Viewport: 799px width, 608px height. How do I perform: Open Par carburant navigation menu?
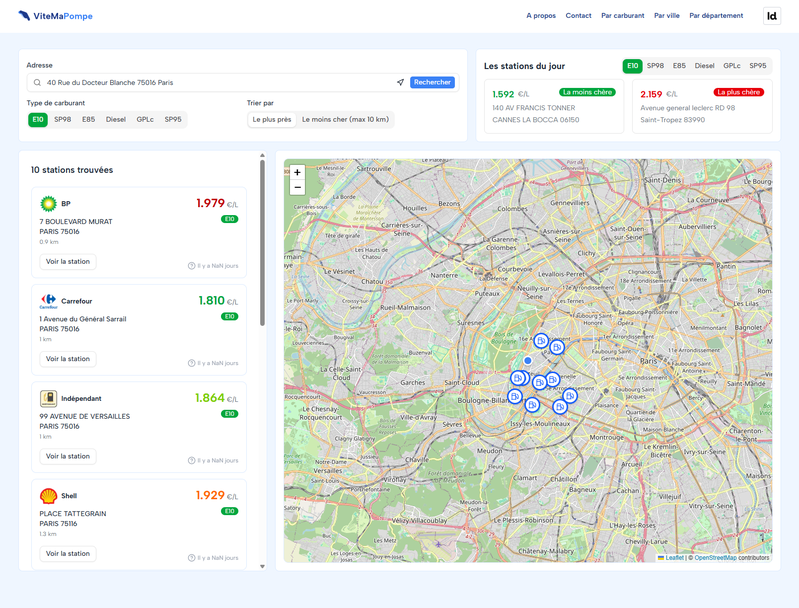click(x=622, y=16)
